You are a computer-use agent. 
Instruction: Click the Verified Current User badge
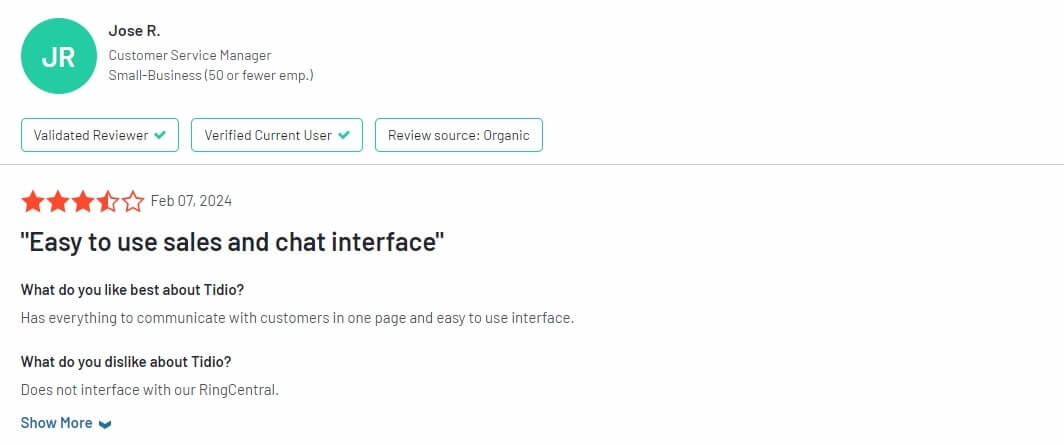click(277, 135)
